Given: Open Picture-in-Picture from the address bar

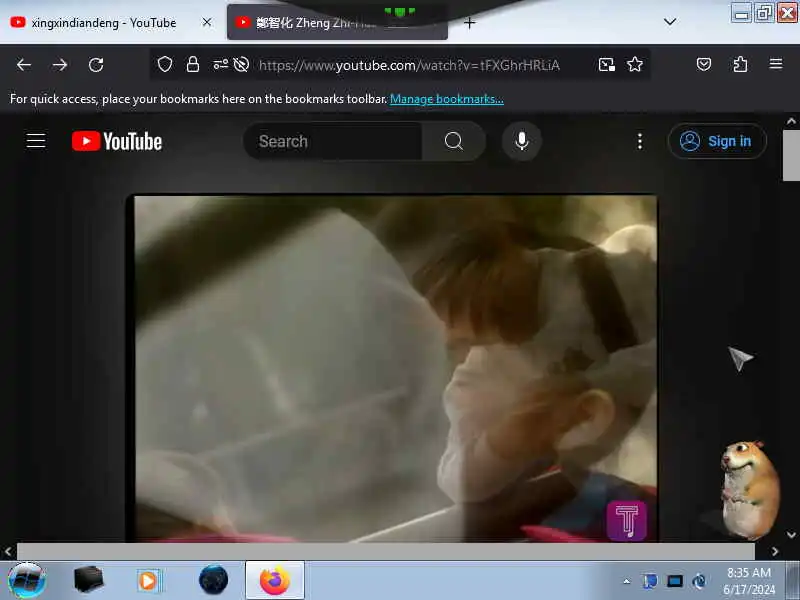Looking at the screenshot, I should click(x=607, y=64).
